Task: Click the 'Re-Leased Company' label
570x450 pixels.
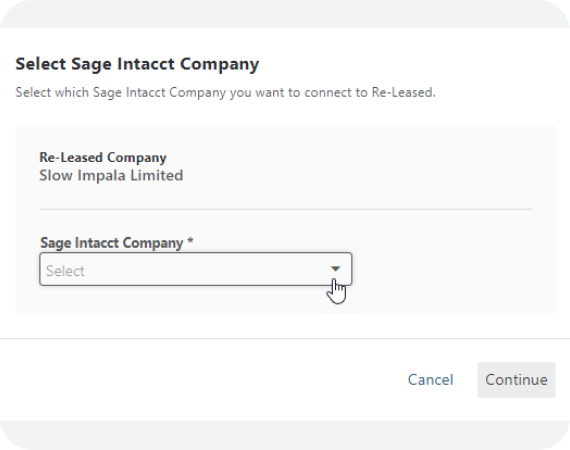Action: 103,157
